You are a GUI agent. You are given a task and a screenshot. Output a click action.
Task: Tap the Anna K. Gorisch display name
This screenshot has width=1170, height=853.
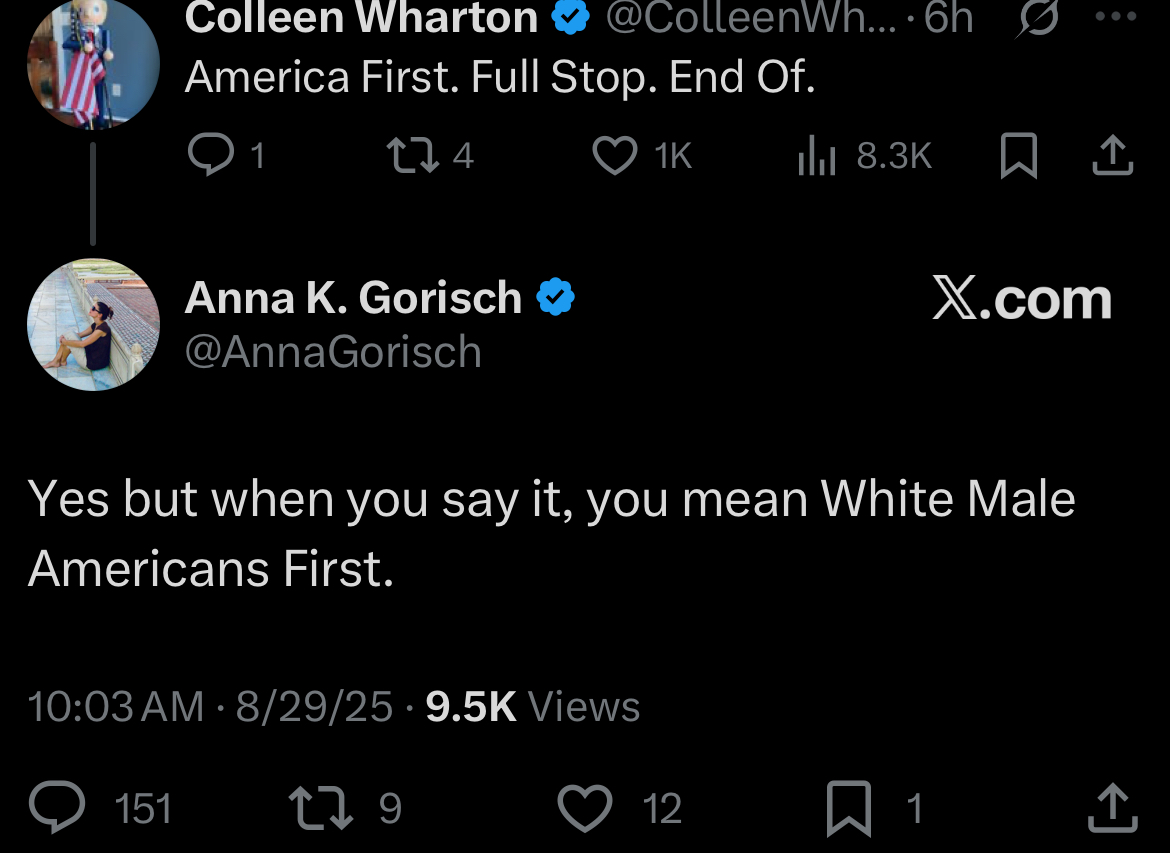point(353,298)
